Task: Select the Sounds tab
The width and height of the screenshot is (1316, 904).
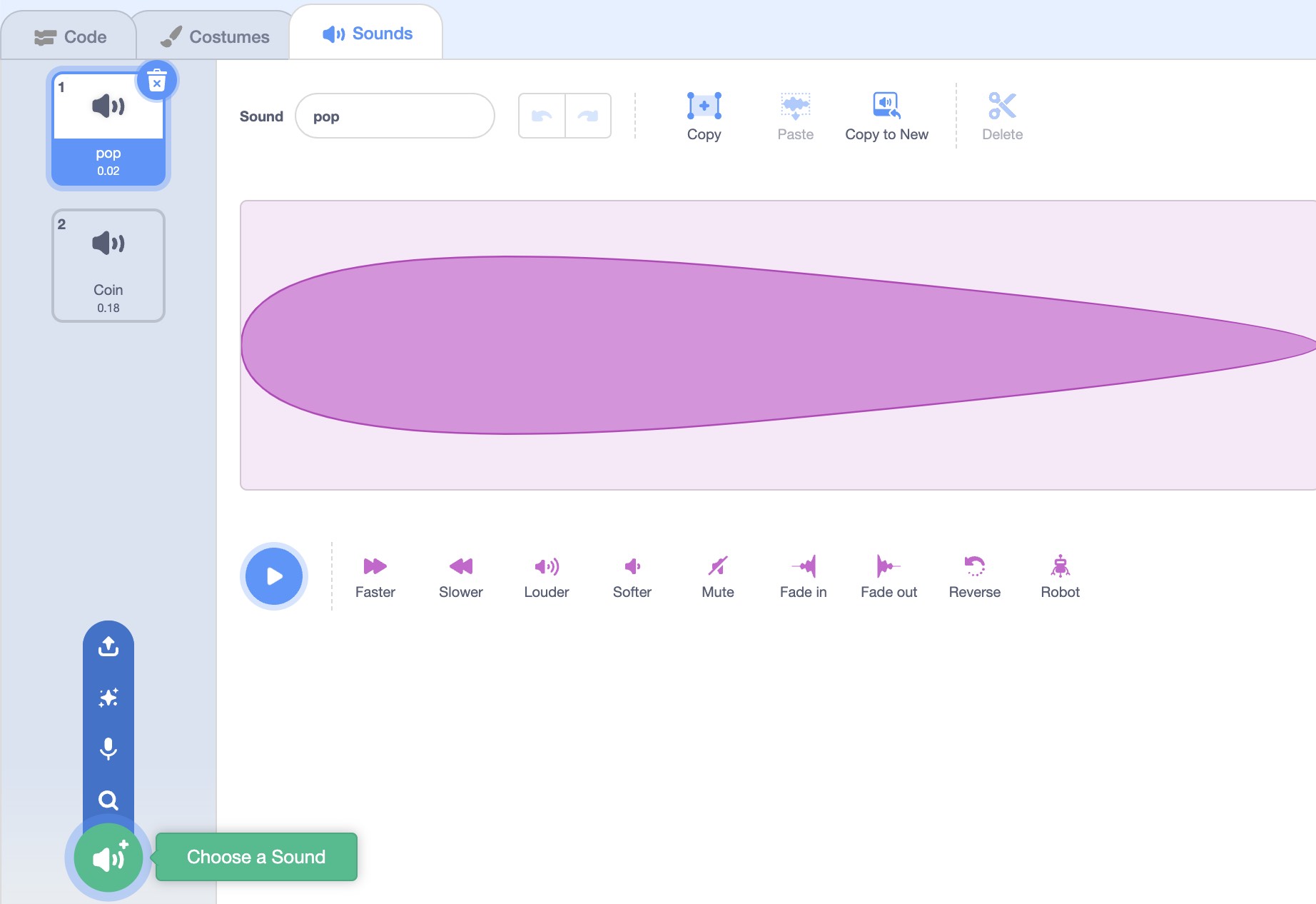Action: pos(367,34)
